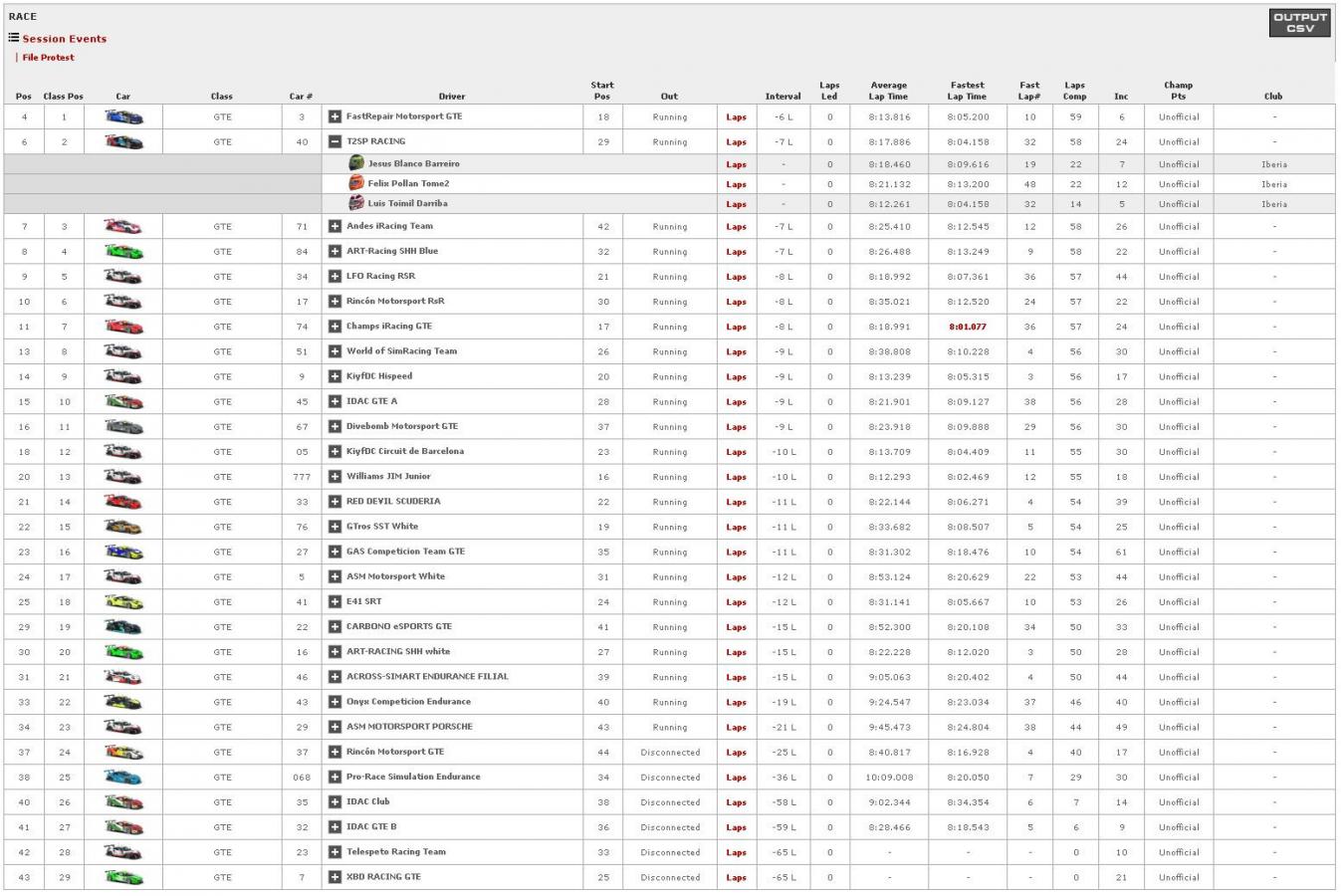Click Felix Pollan Tome2's helmet icon
The width and height of the screenshot is (1341, 896).
356,183
